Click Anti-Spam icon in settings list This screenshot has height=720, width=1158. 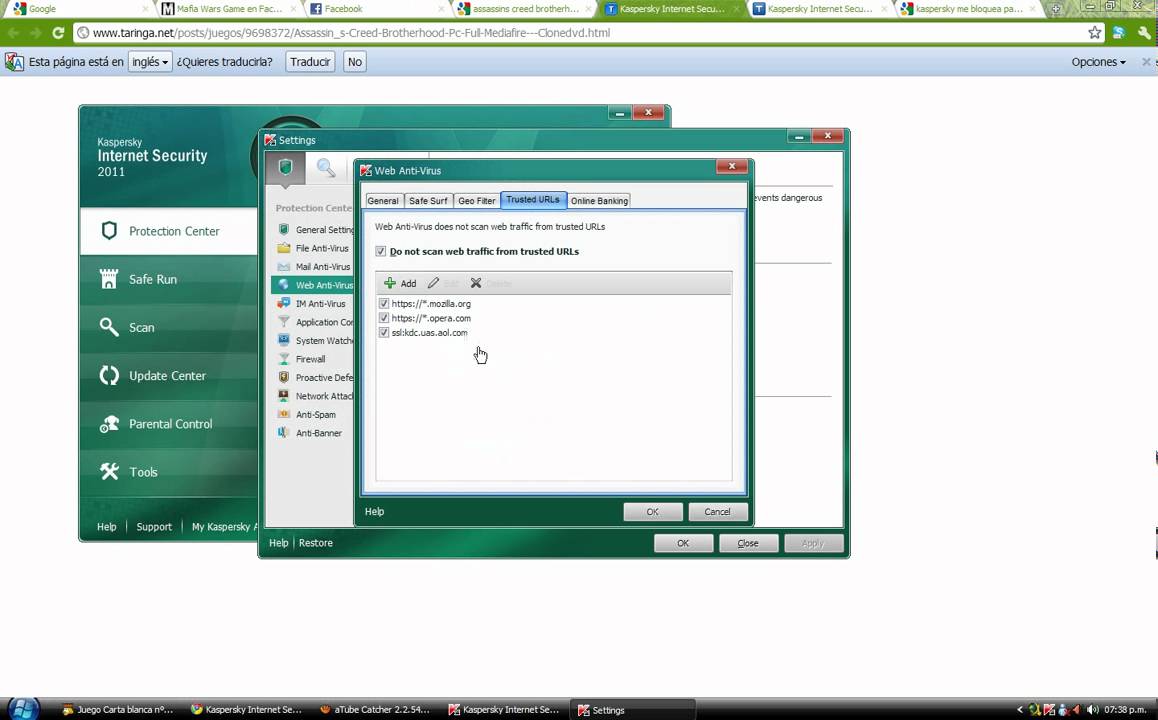coord(284,414)
